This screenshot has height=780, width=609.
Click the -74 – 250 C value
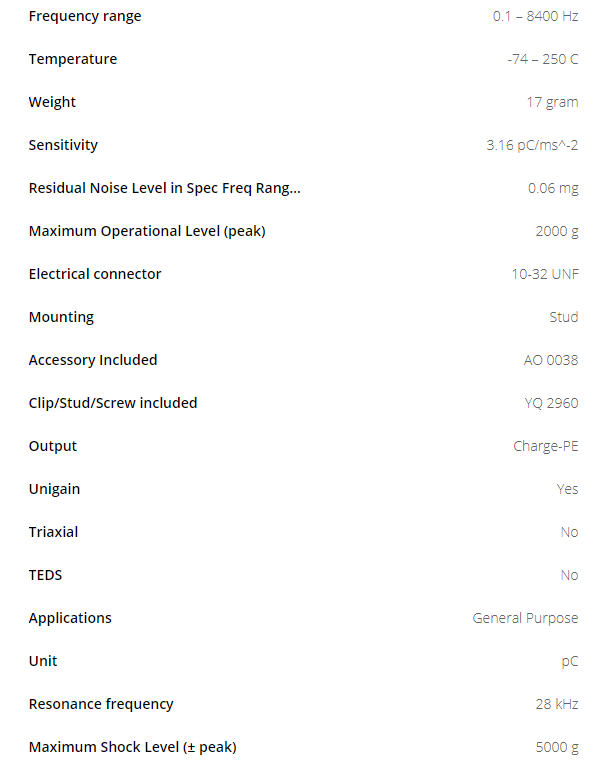[x=542, y=59]
